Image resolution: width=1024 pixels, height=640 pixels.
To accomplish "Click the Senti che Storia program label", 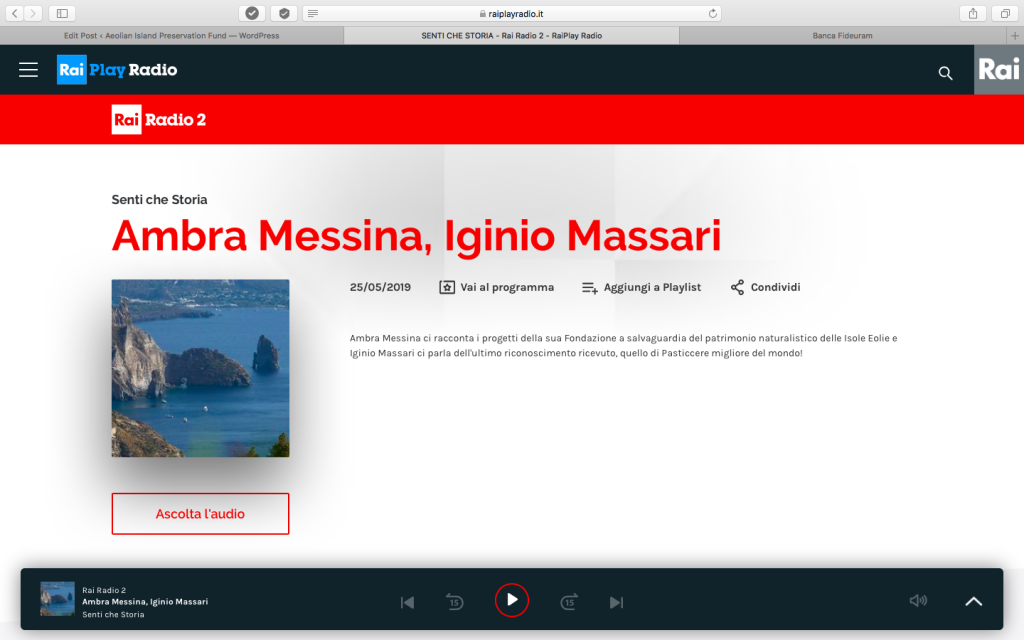I will click(159, 200).
